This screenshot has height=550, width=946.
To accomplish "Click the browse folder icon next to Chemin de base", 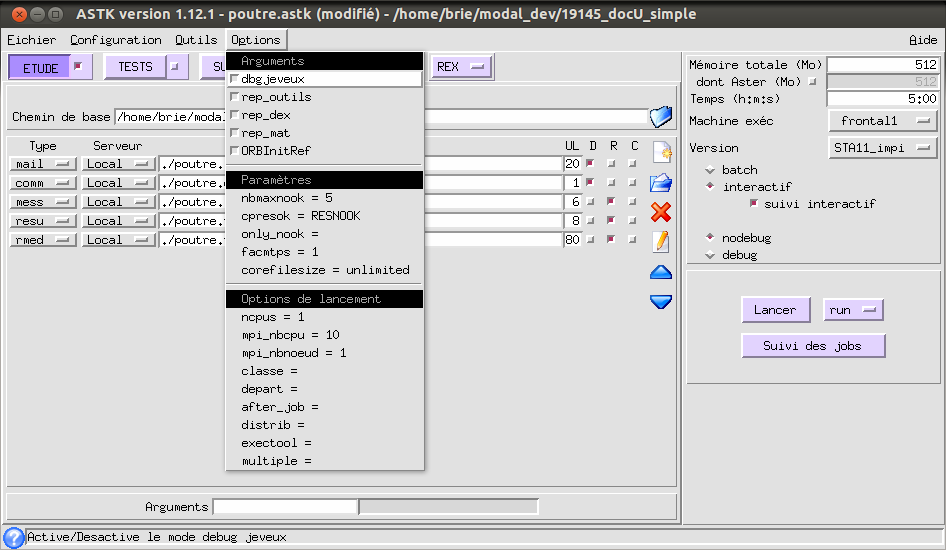I will point(661,117).
